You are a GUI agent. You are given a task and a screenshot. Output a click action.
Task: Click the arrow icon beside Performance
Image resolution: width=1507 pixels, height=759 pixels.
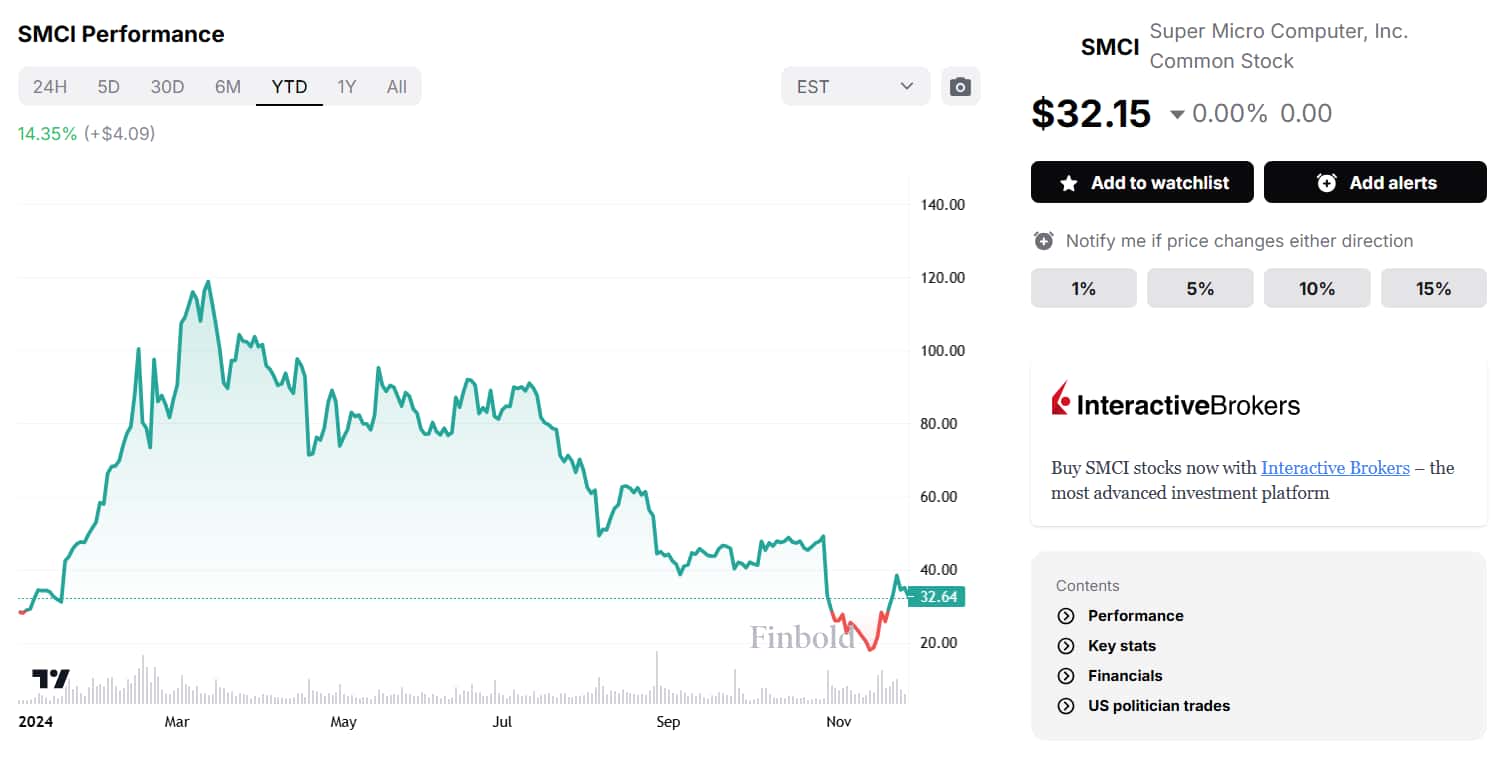pos(1065,616)
